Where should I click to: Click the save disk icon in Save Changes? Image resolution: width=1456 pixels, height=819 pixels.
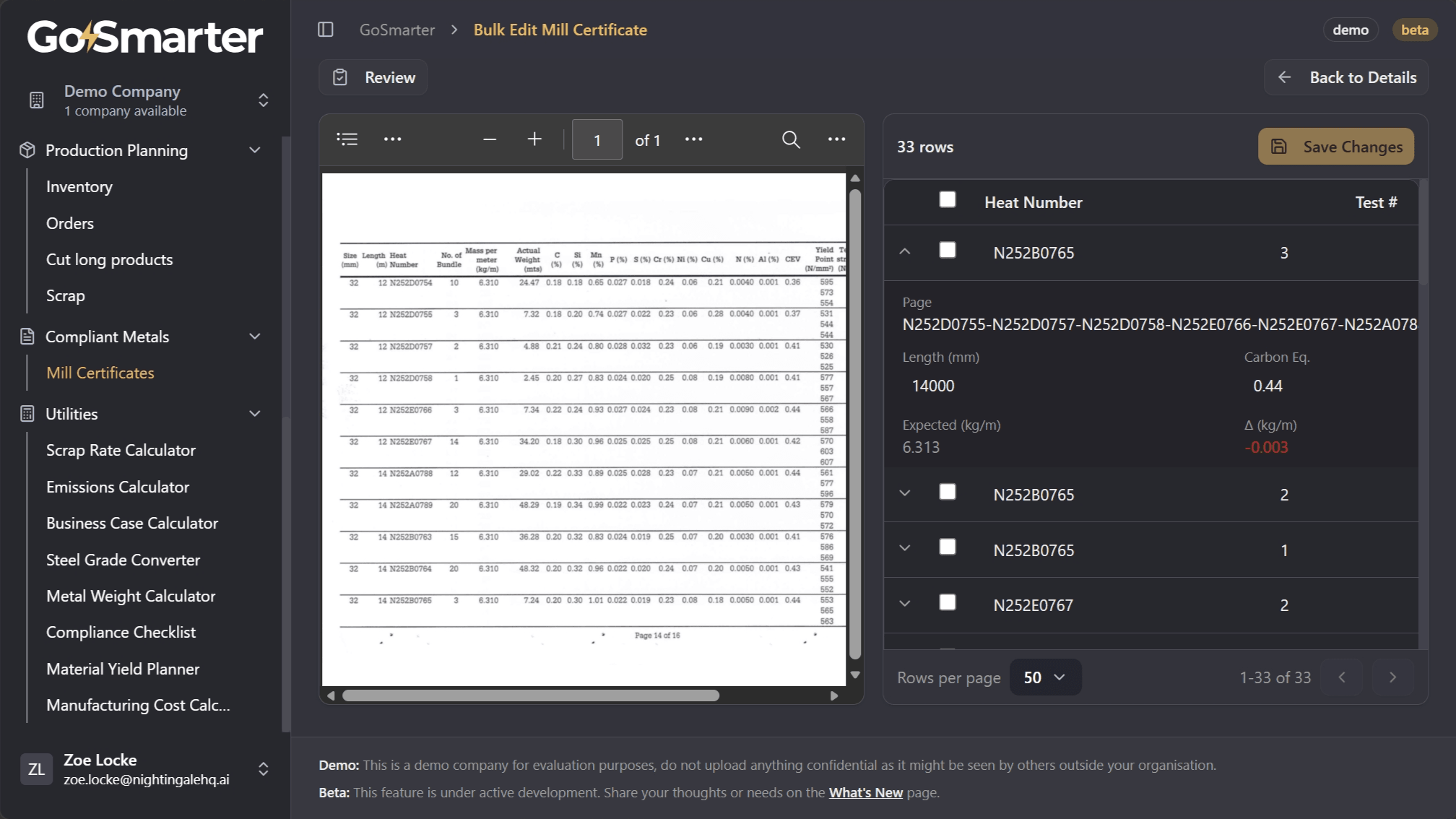coord(1279,147)
